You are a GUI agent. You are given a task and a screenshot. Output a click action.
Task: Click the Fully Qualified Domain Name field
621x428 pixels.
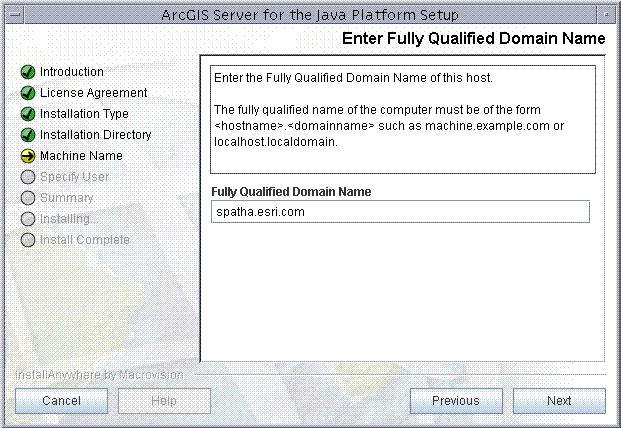[400, 212]
